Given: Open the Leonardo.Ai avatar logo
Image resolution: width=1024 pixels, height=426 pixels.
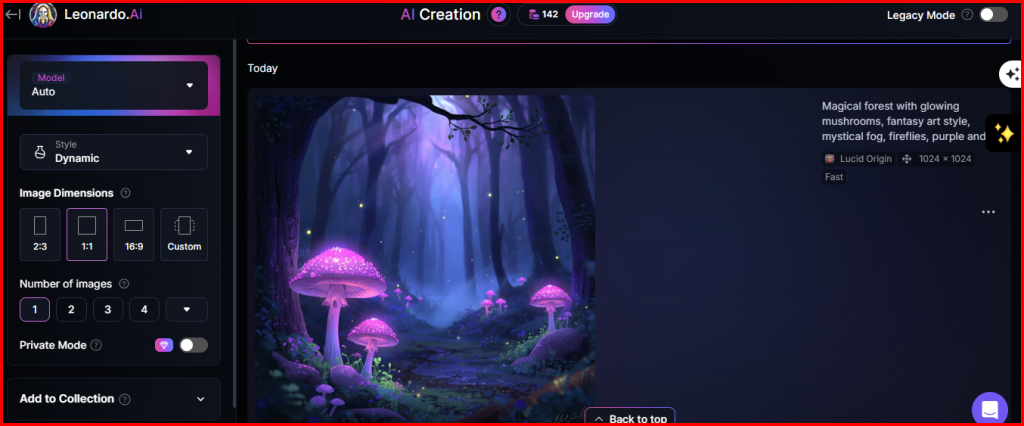Looking at the screenshot, I should [43, 14].
